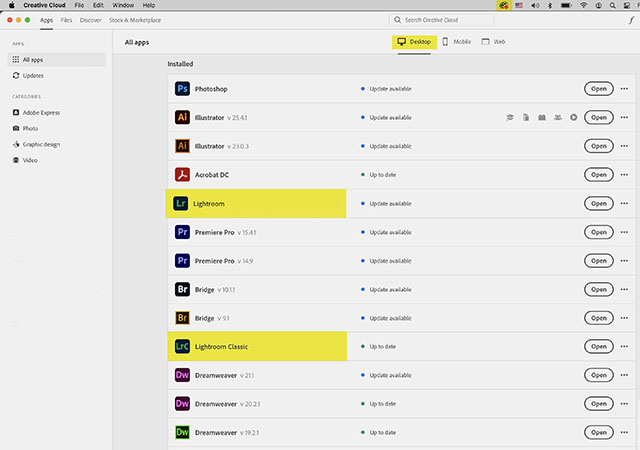Open more options for Dreamweaver v 21.1
Viewport: 640px width, 450px height.
624,375
